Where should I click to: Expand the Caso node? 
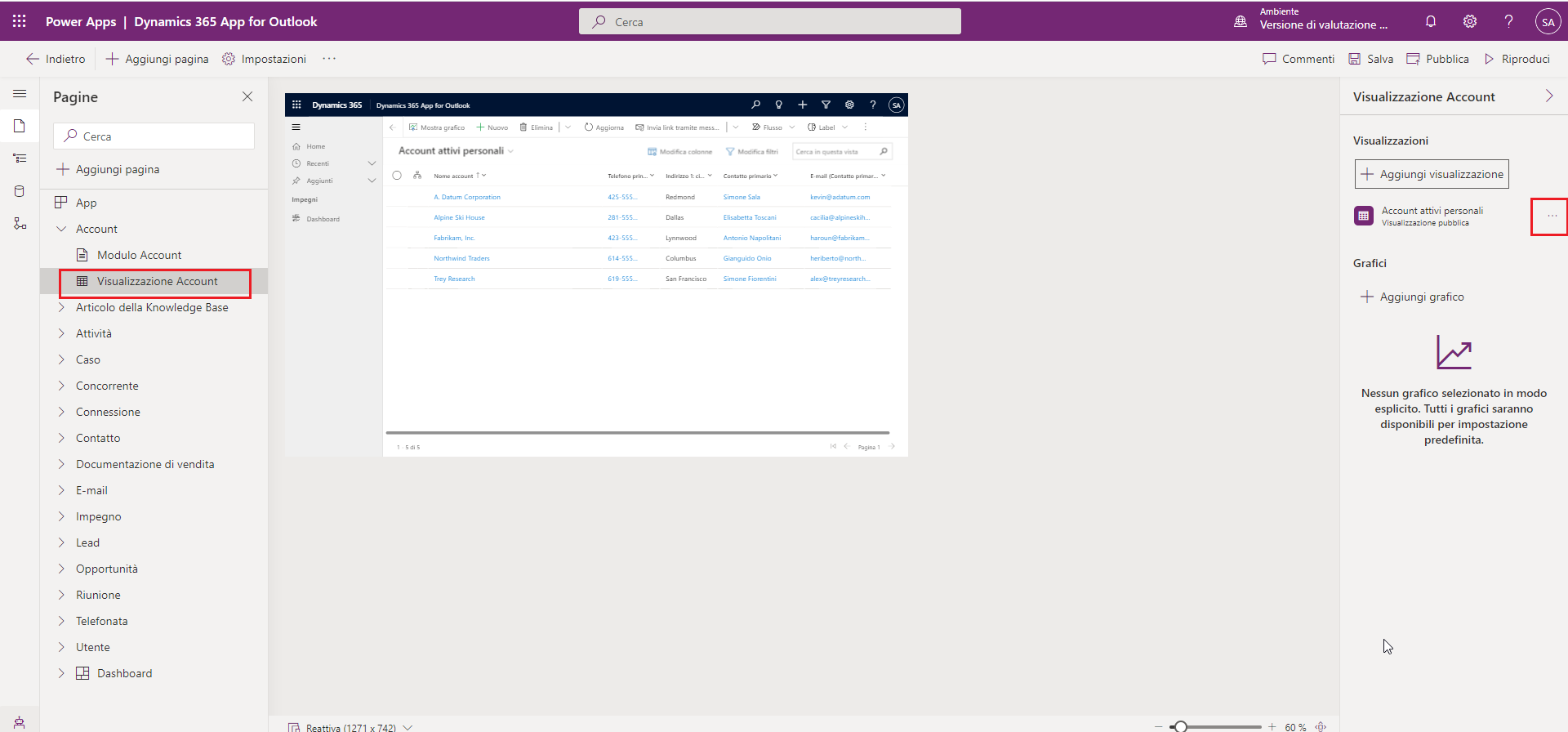click(x=61, y=359)
